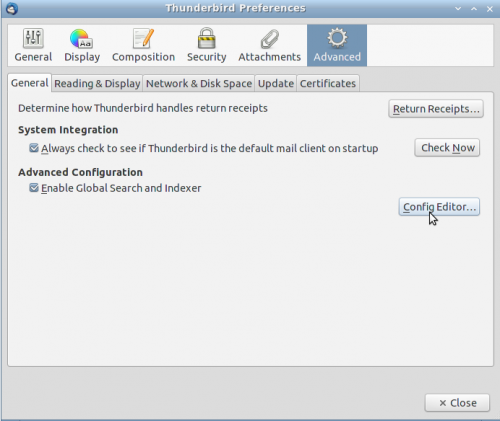This screenshot has height=421, width=500.
Task: Click the Check Now button
Action: click(447, 148)
